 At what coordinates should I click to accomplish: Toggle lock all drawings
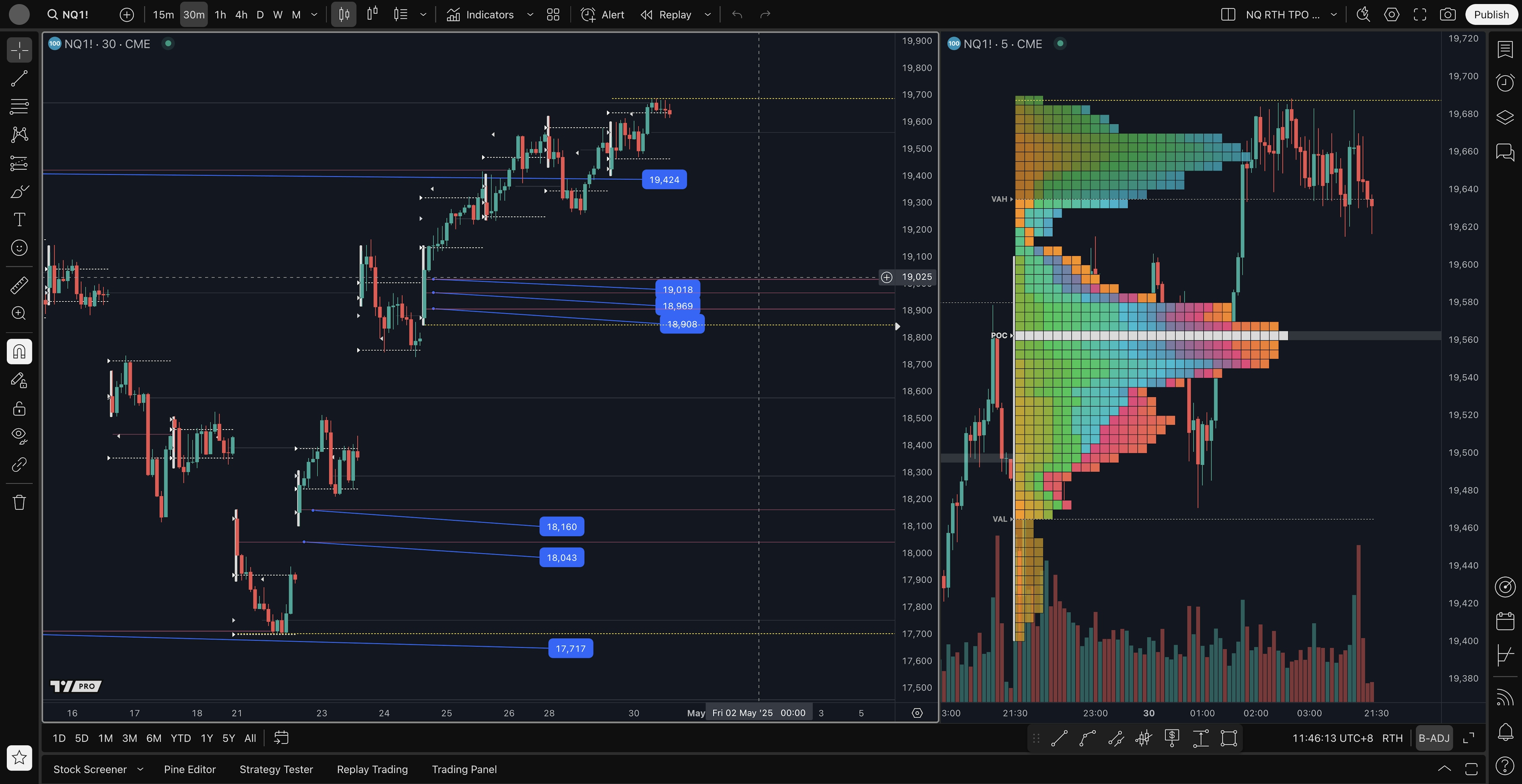point(19,408)
